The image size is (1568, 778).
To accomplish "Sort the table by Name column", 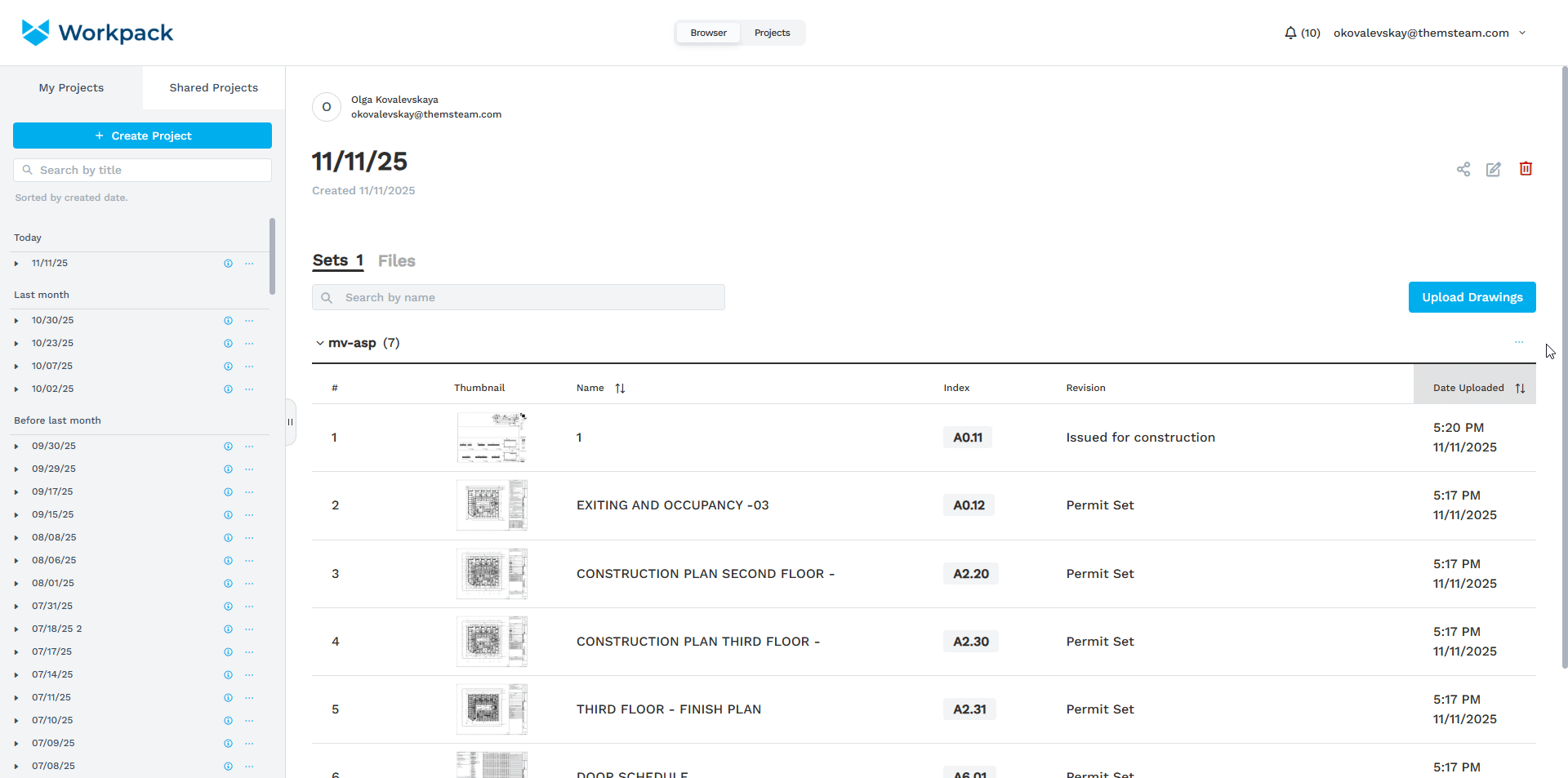I will (620, 389).
